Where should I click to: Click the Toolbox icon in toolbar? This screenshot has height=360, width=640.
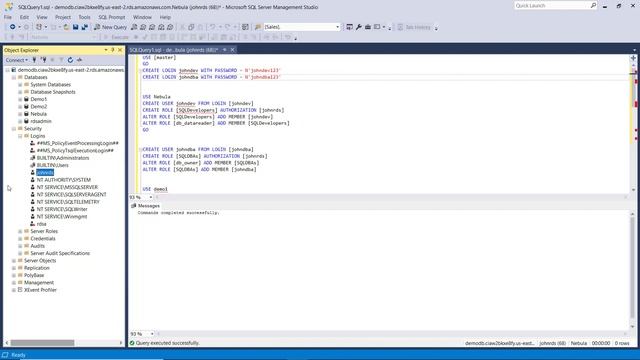point(368,27)
